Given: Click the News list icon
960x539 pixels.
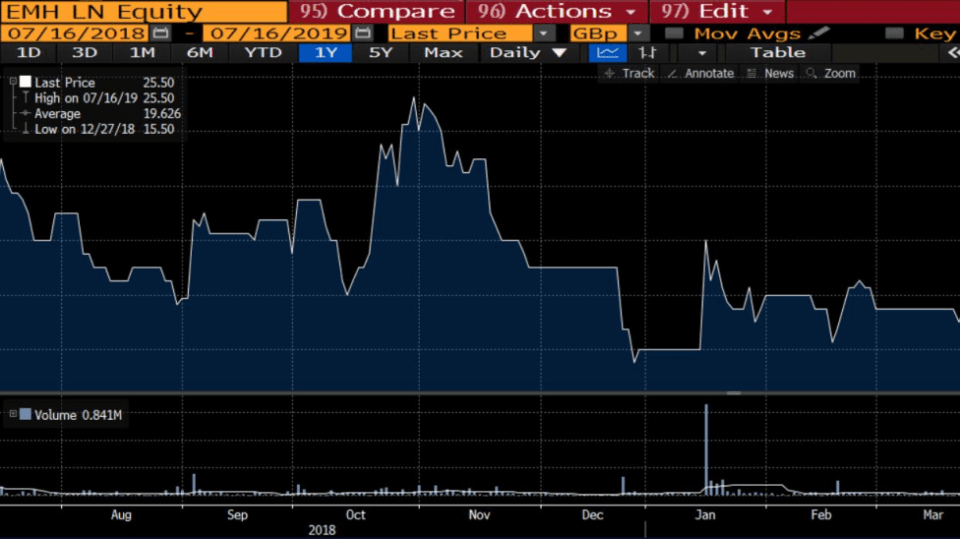Looking at the screenshot, I should tap(752, 74).
